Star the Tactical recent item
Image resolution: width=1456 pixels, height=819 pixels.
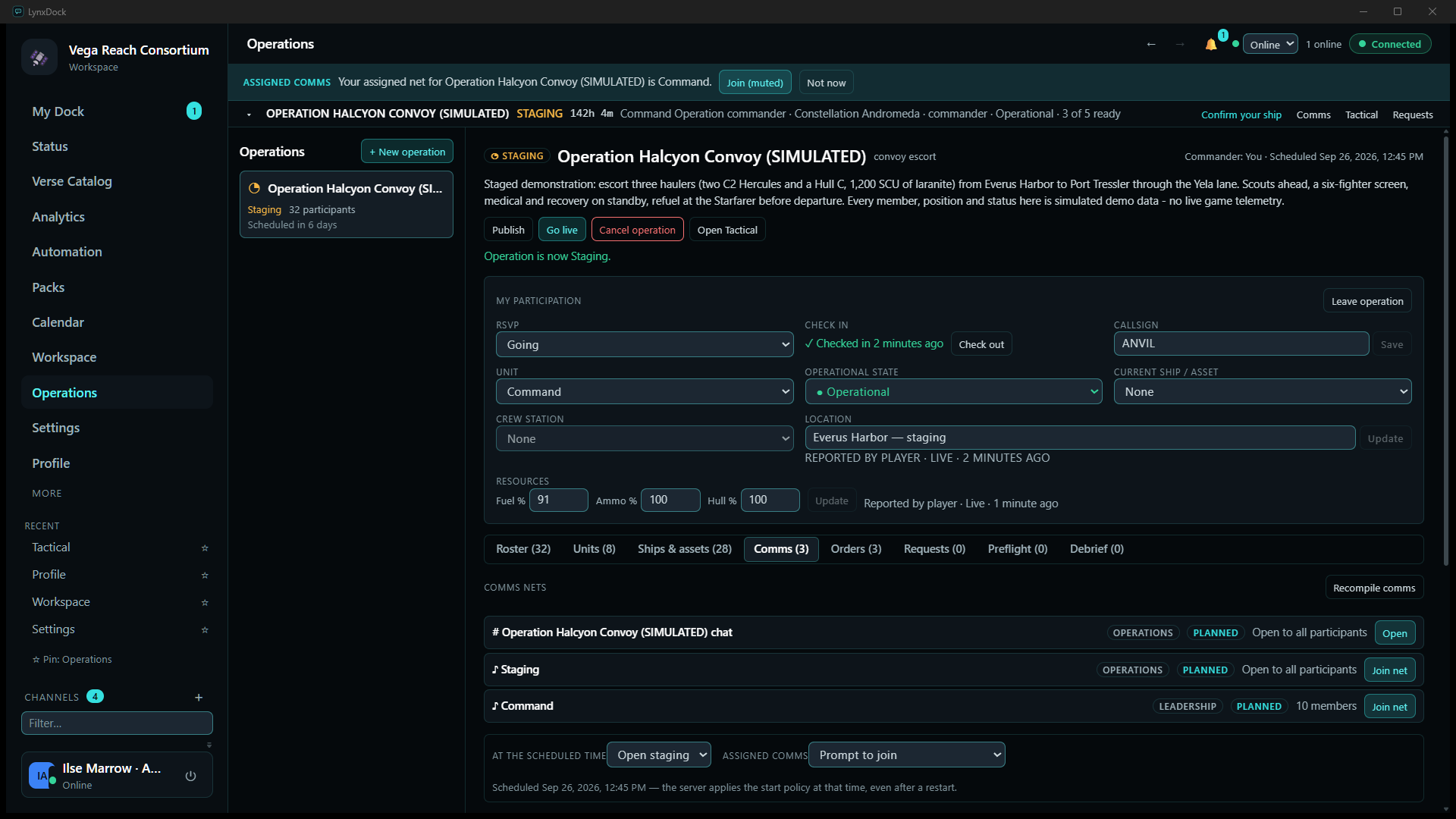[205, 548]
